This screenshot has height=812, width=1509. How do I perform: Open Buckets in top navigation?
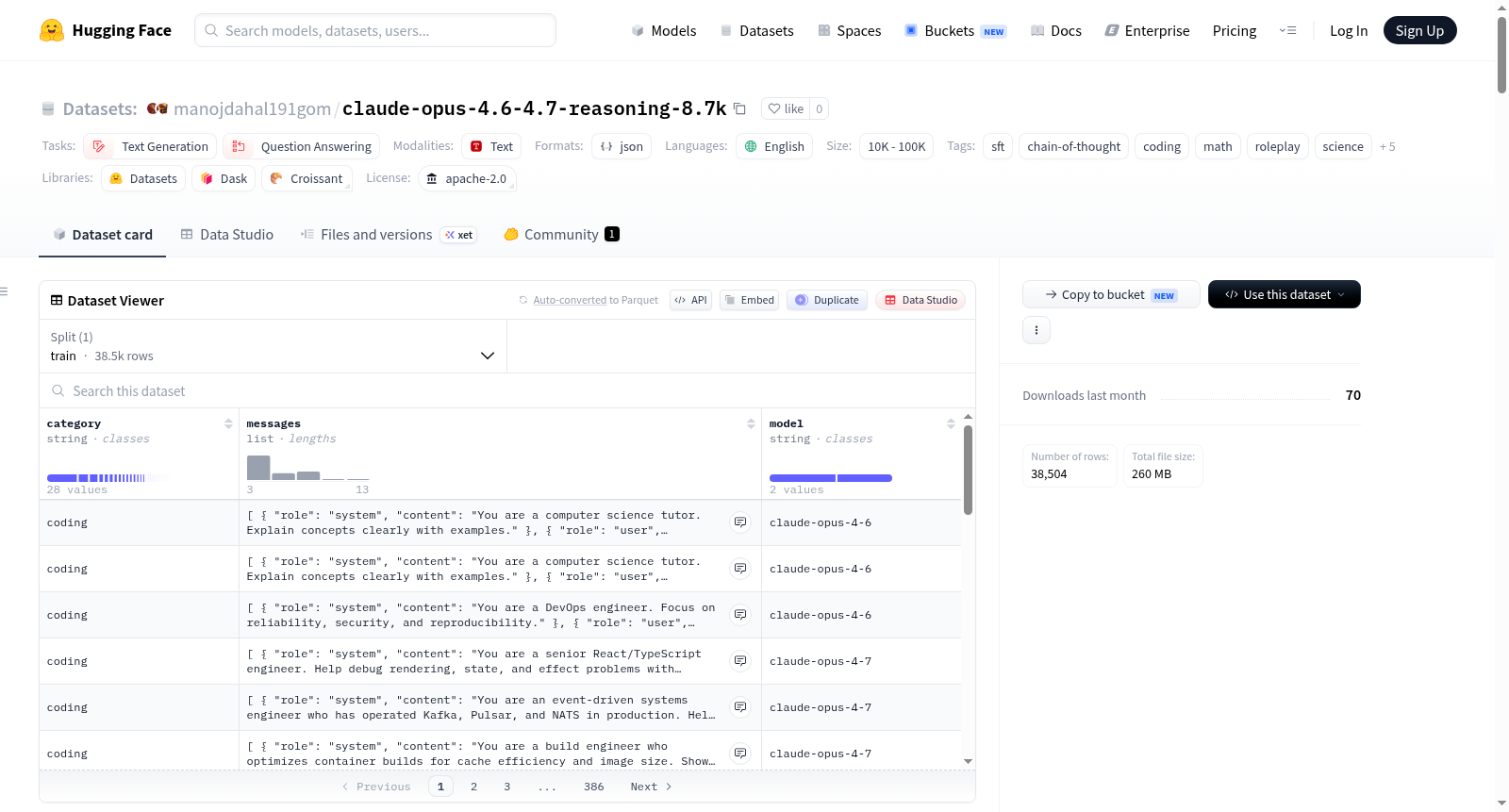click(x=955, y=31)
